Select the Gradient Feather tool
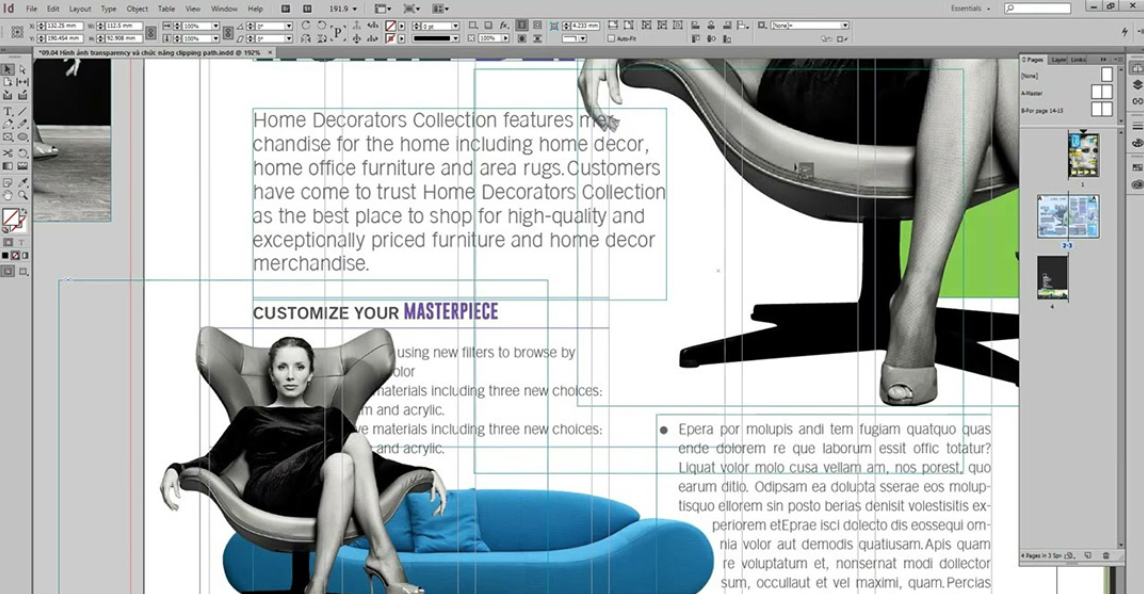The width and height of the screenshot is (1144, 594). 23,166
